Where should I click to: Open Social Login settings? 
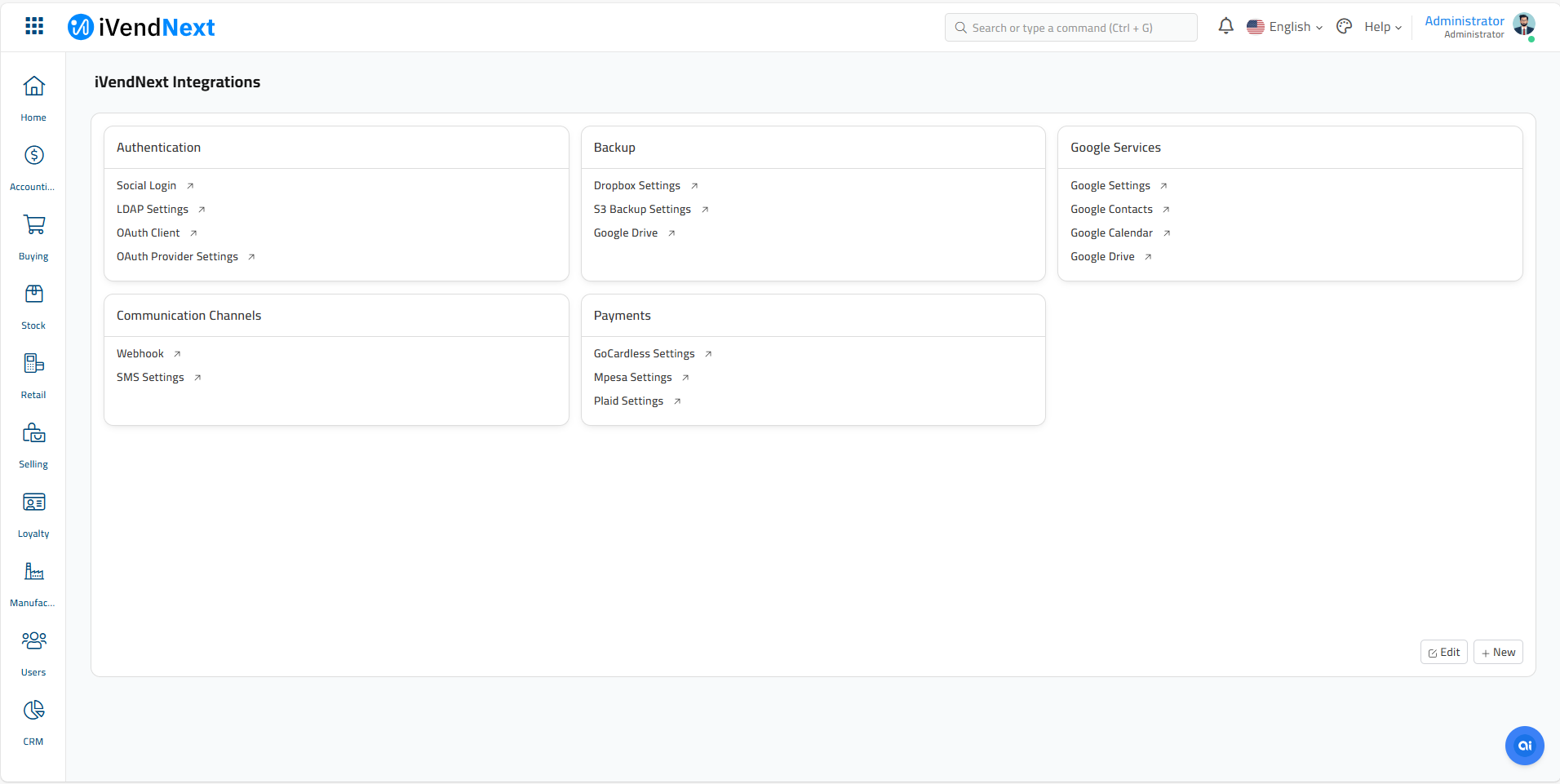146,186
